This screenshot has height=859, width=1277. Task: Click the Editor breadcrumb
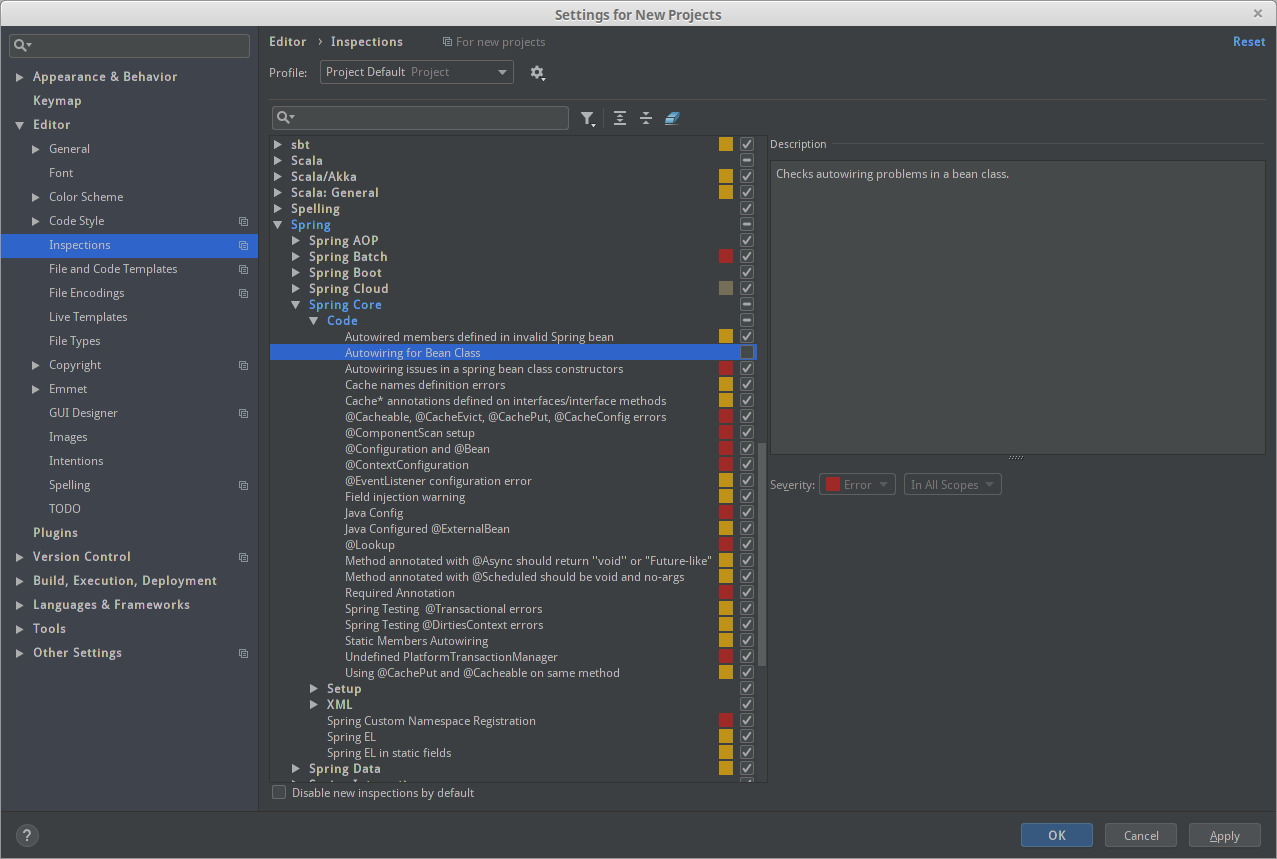pyautogui.click(x=288, y=42)
